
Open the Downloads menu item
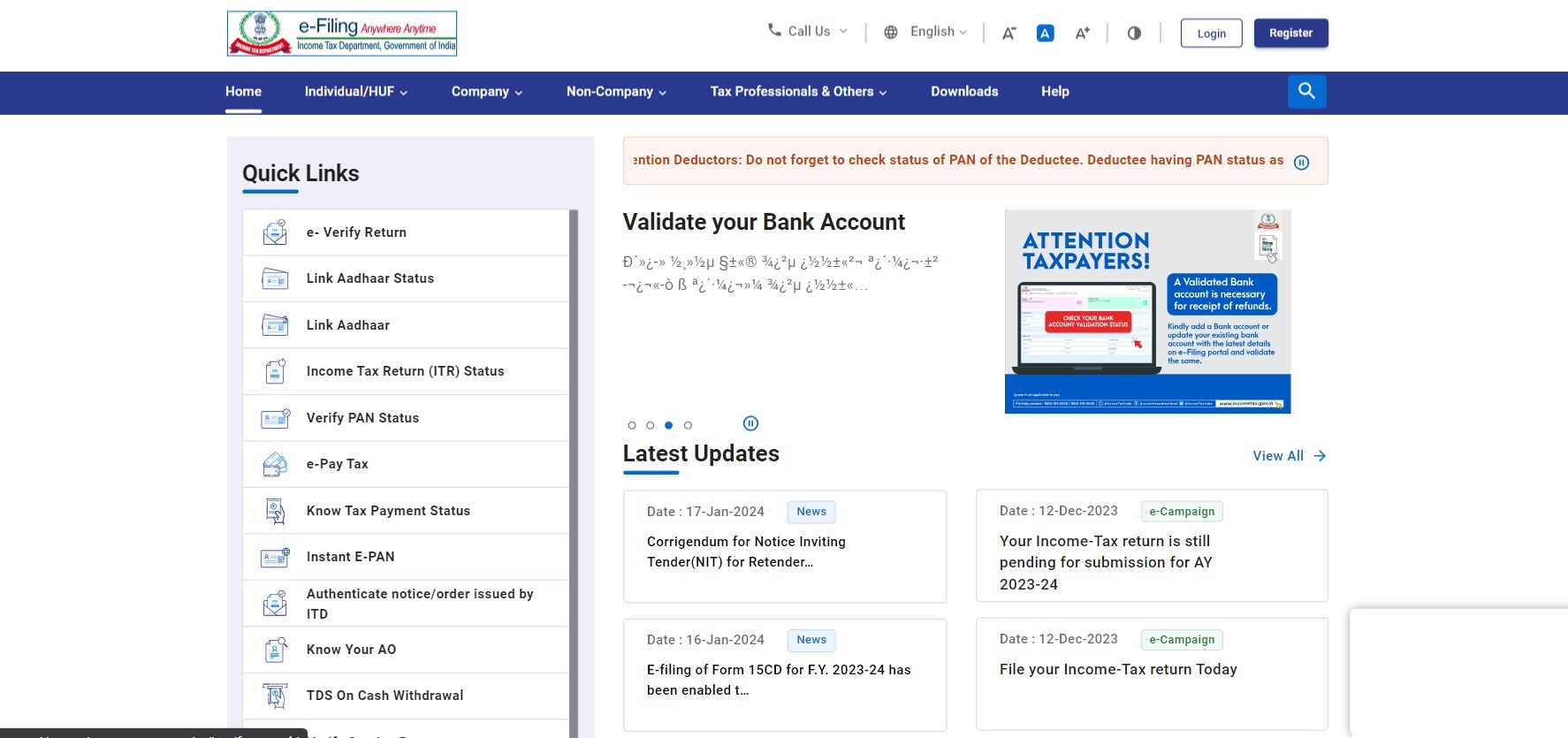963,92
